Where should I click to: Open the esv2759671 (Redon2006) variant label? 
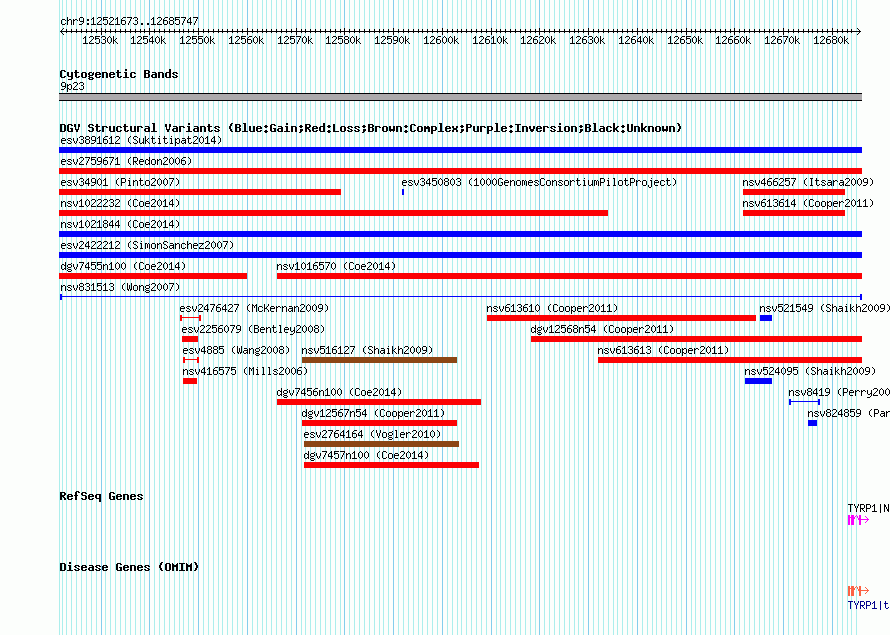126,161
